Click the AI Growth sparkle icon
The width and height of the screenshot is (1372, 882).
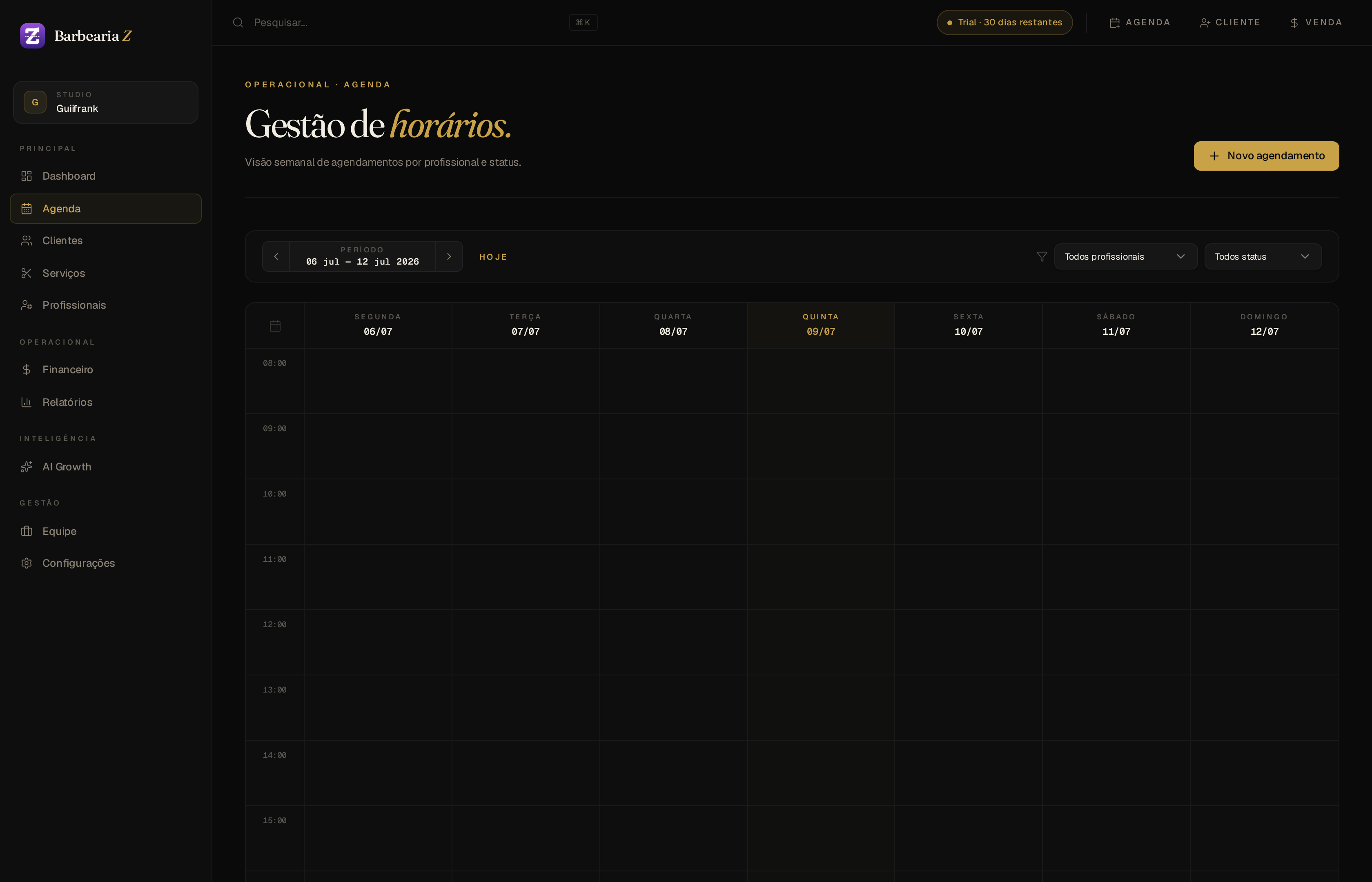coord(27,467)
